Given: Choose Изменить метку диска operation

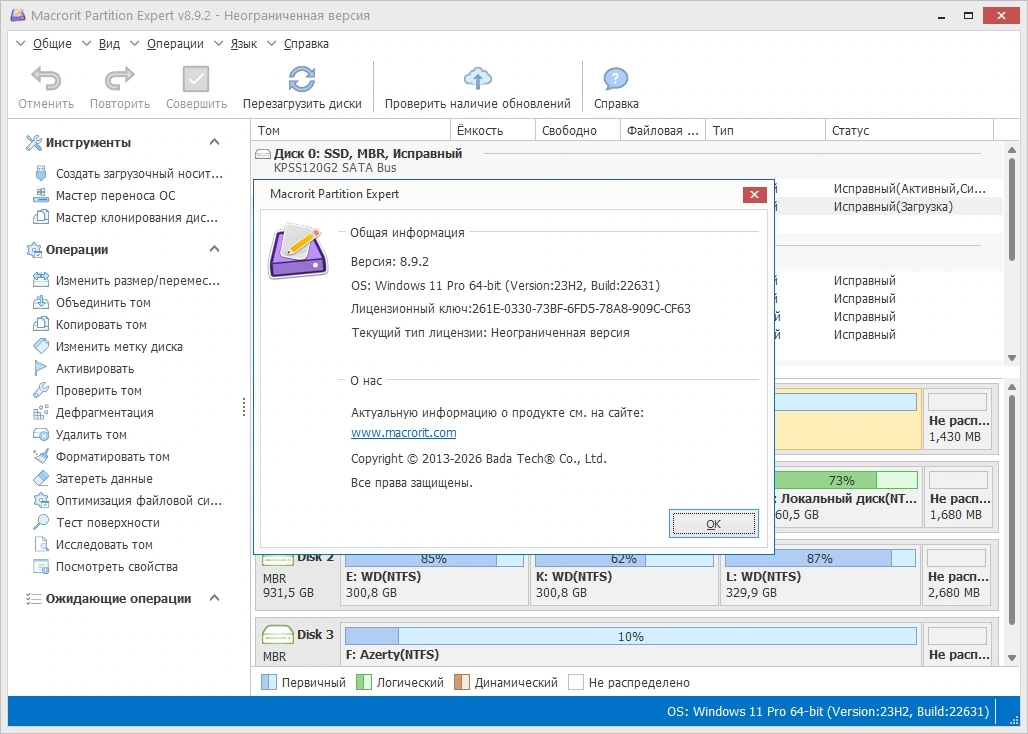Looking at the screenshot, I should pos(108,347).
